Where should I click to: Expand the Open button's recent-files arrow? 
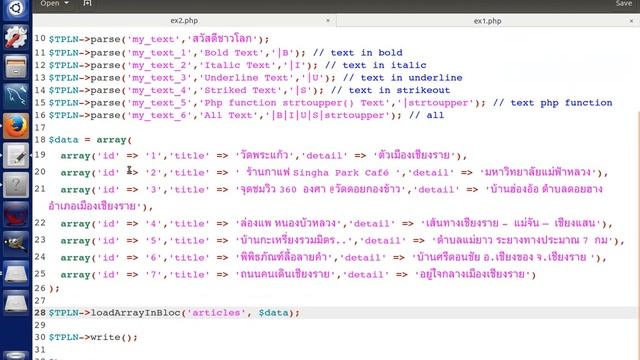pos(67,3)
